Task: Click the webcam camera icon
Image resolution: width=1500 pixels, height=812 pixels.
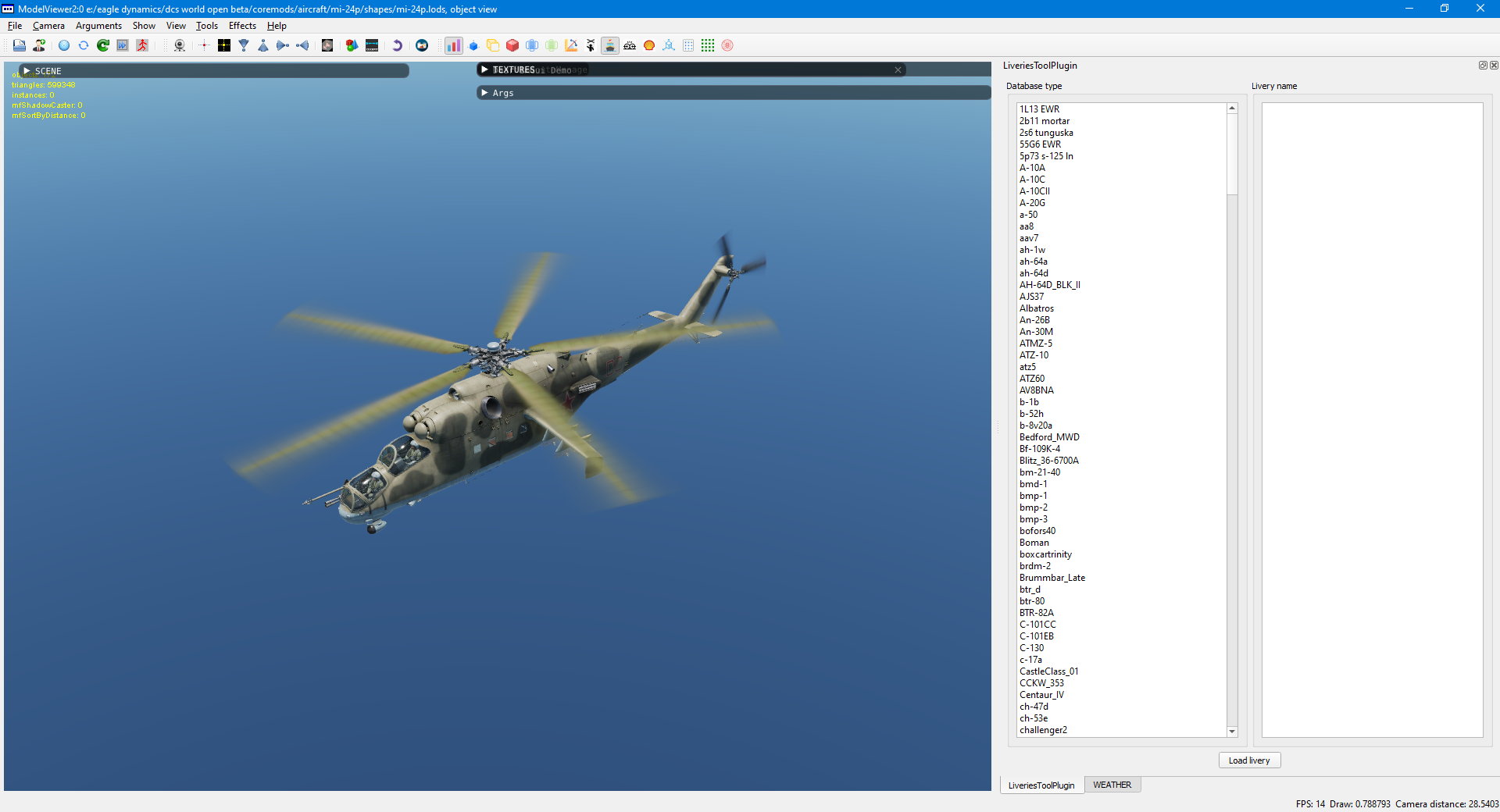Action: [180, 45]
